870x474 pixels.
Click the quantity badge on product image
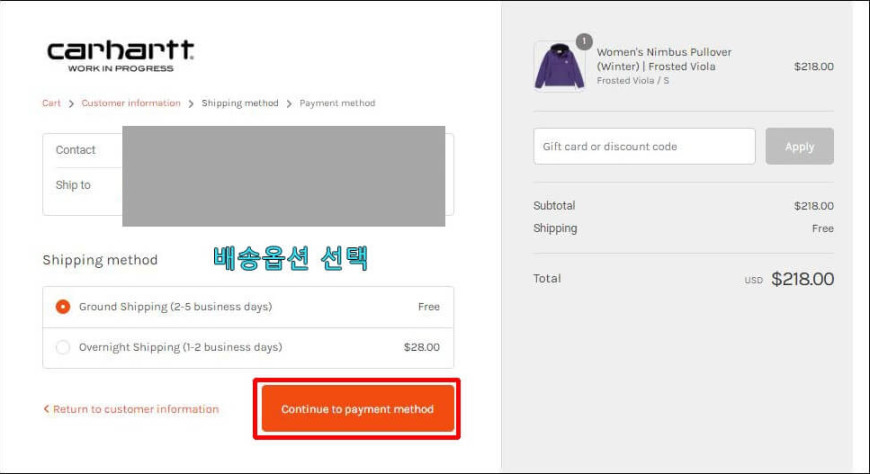click(x=584, y=41)
